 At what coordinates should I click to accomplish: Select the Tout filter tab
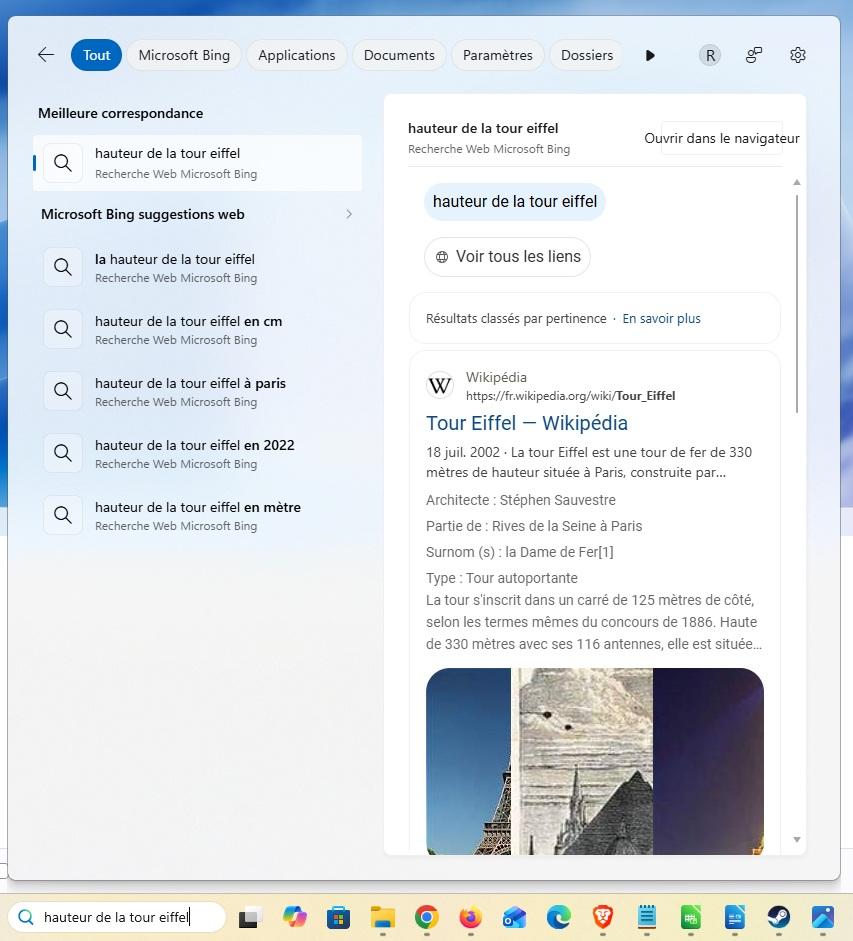tap(96, 55)
